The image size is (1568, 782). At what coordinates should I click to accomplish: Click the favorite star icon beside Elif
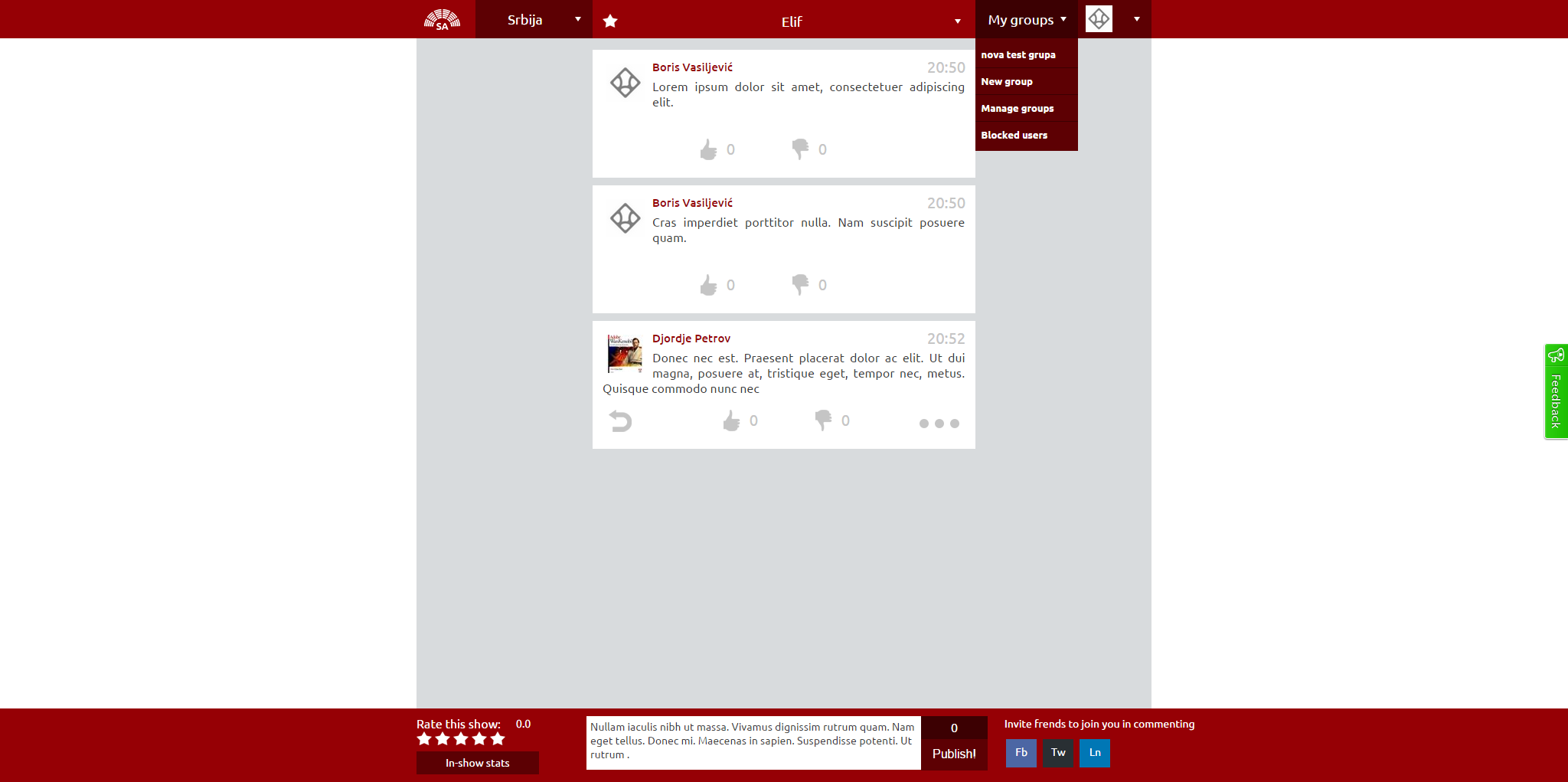[610, 21]
